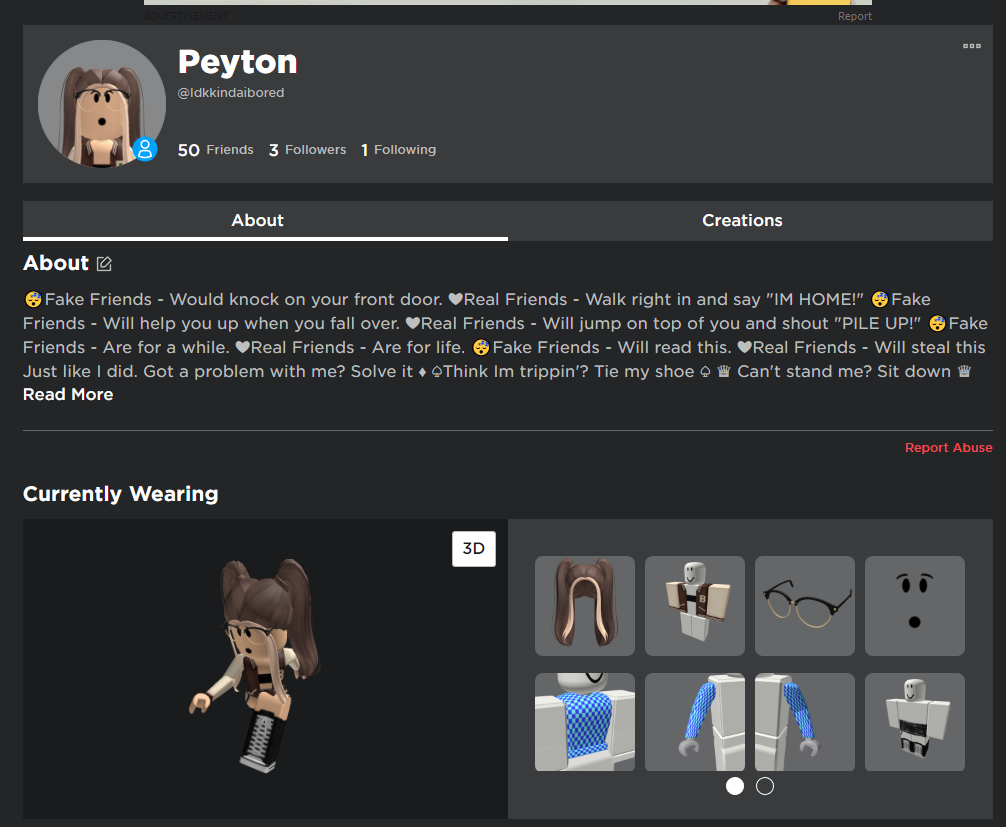Image resolution: width=1006 pixels, height=827 pixels.
Task: Click the Peyton display name
Action: click(237, 63)
